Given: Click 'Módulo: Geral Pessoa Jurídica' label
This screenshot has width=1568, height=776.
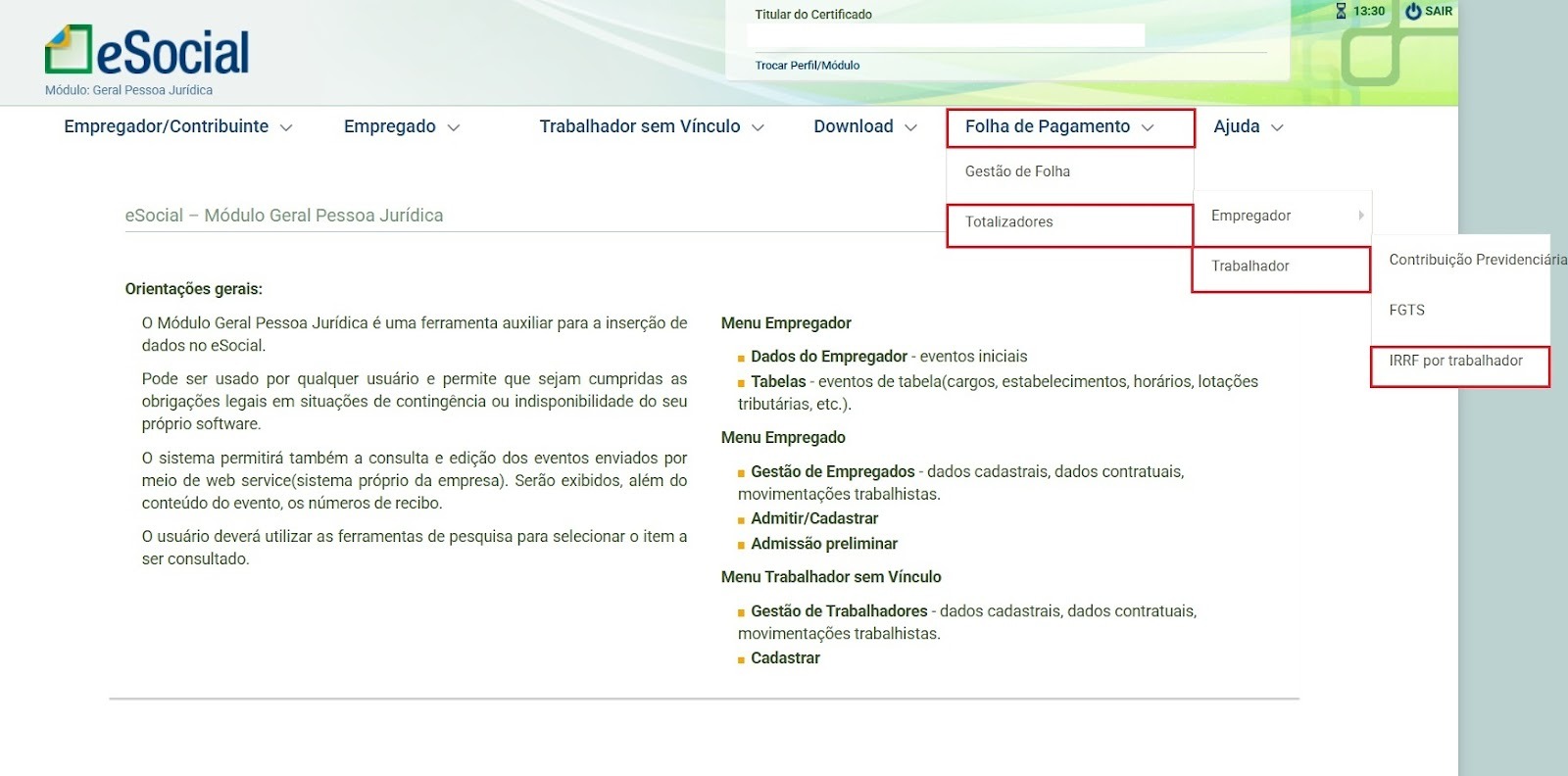Looking at the screenshot, I should (x=128, y=90).
